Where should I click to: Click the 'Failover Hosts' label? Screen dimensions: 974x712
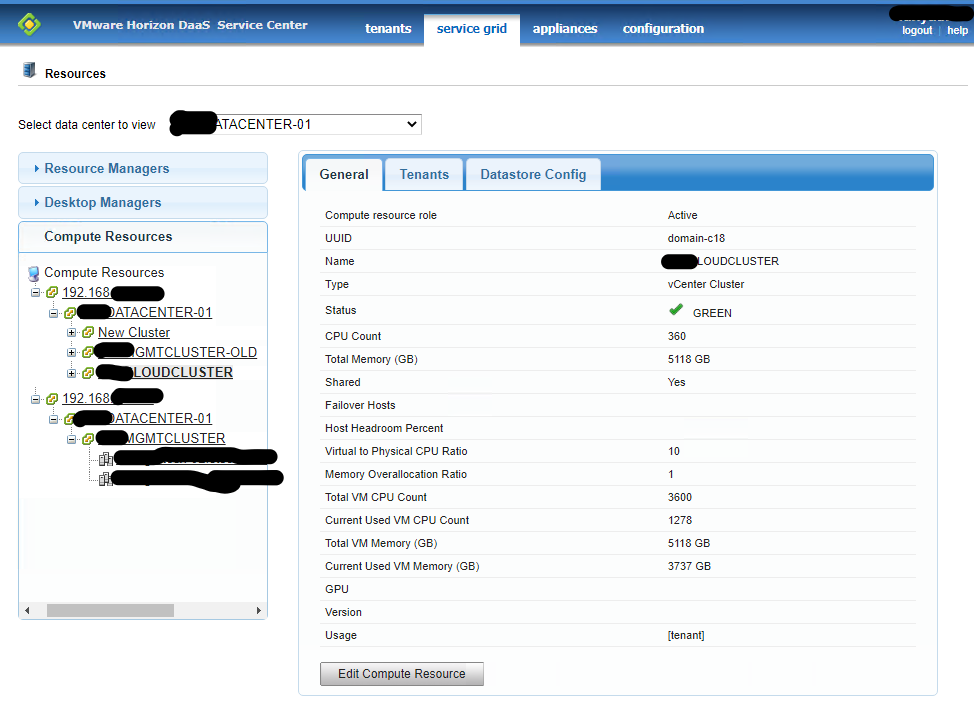pyautogui.click(x=360, y=405)
